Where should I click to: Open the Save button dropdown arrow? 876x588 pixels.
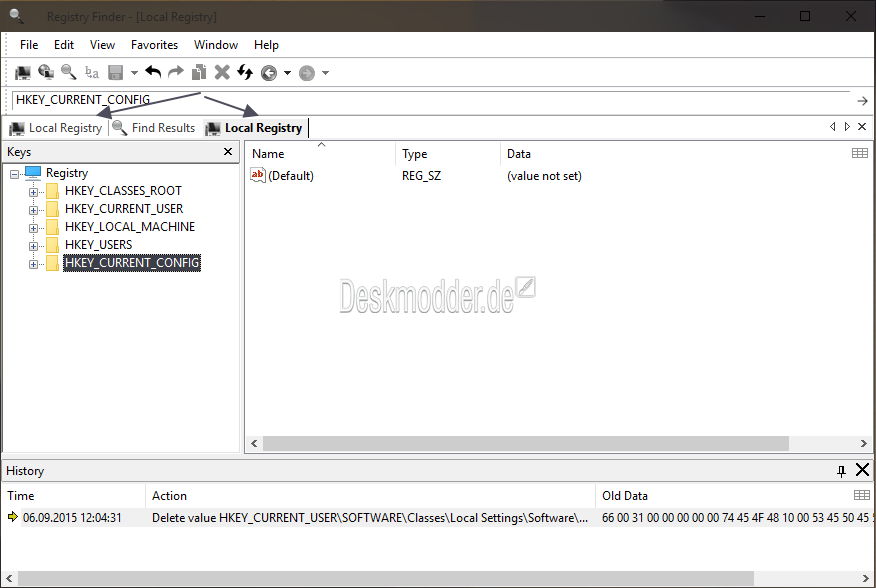point(134,73)
